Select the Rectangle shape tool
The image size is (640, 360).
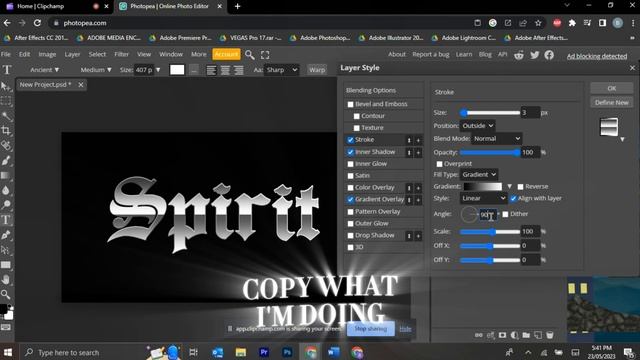[x=6, y=265]
